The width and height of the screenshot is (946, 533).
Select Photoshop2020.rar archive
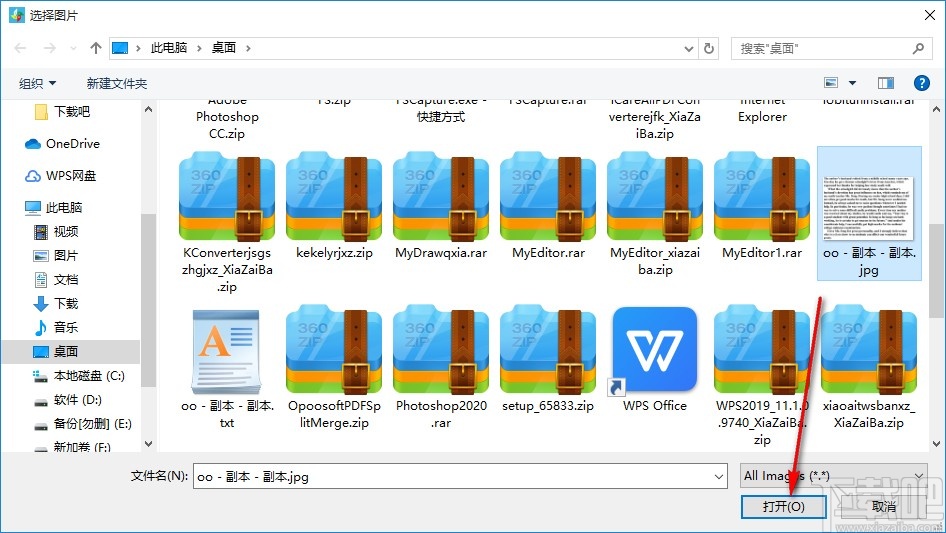coord(441,368)
